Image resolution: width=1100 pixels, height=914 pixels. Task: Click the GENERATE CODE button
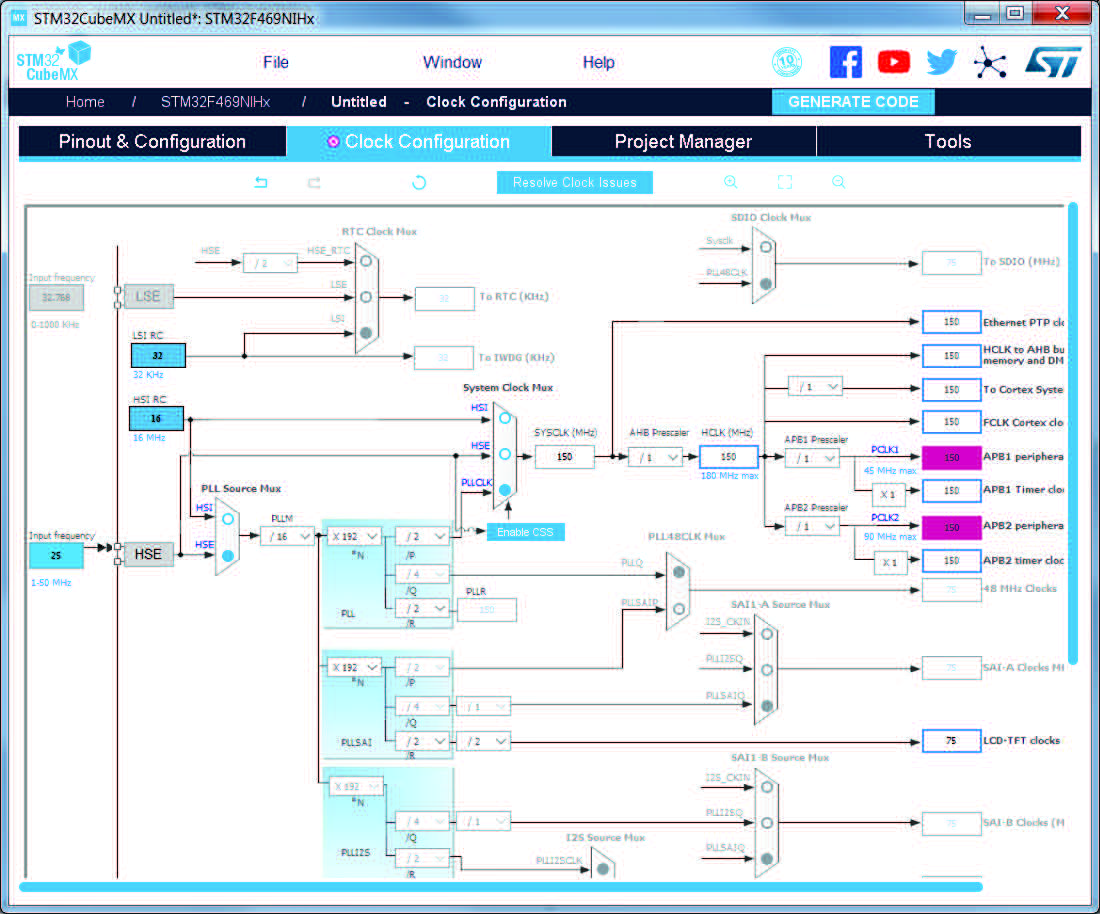pyautogui.click(x=853, y=102)
